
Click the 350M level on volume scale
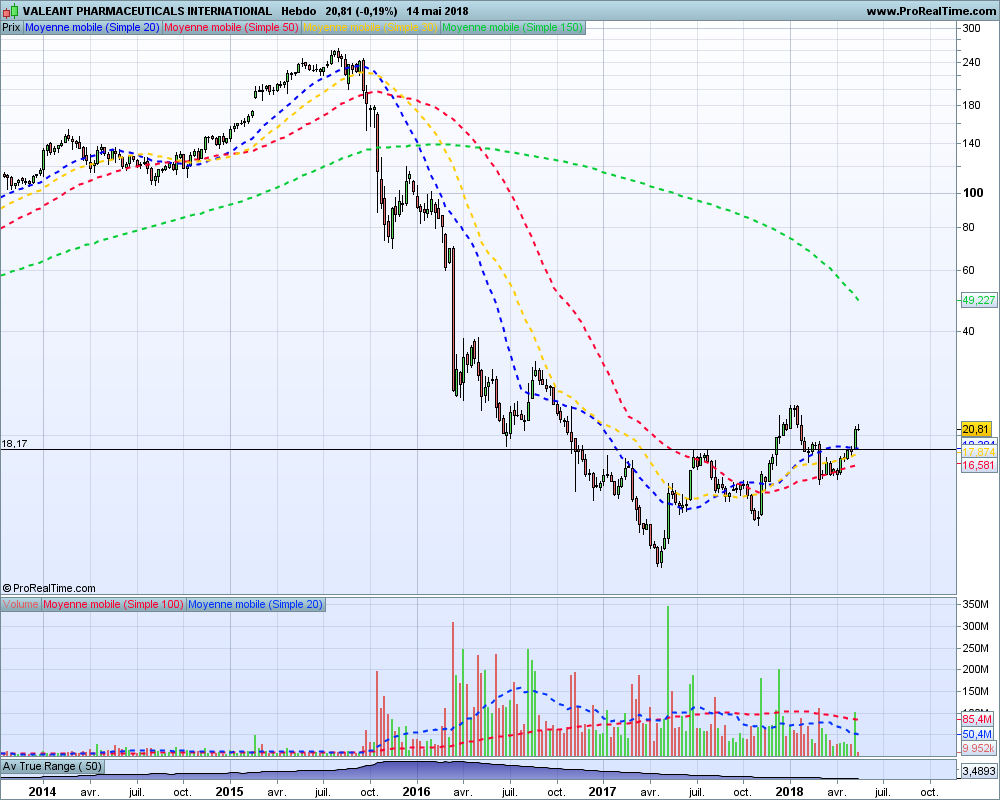coord(976,604)
